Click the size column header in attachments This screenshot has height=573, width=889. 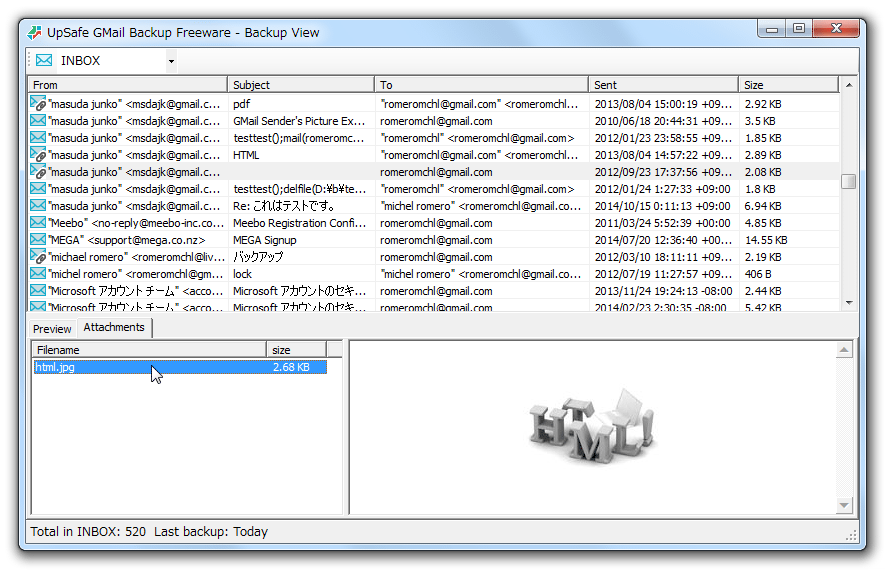click(x=296, y=350)
